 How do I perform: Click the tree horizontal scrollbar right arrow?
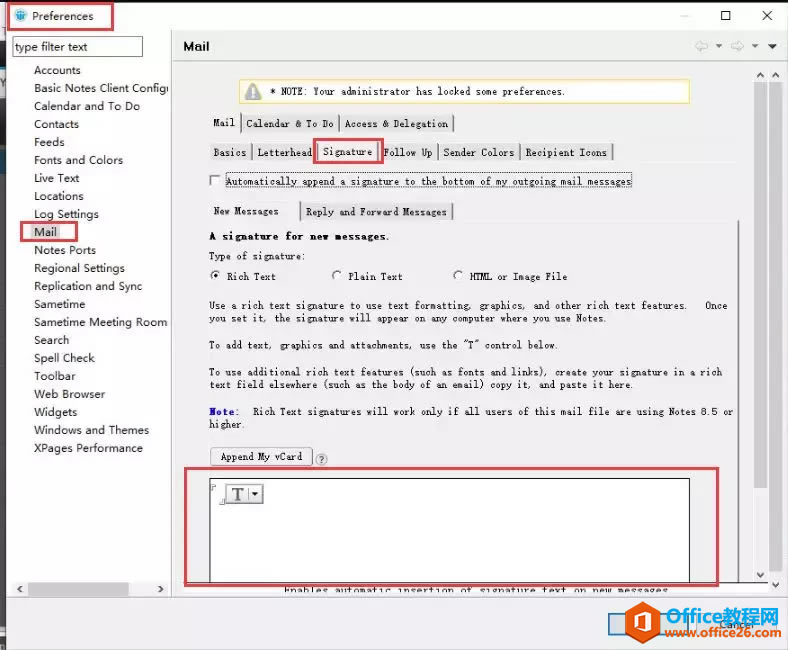pyautogui.click(x=160, y=589)
